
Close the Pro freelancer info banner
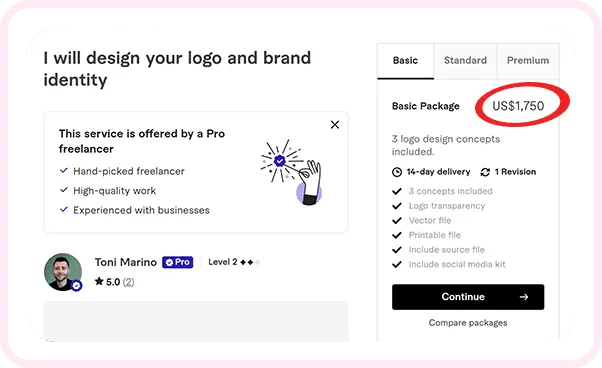pos(335,125)
